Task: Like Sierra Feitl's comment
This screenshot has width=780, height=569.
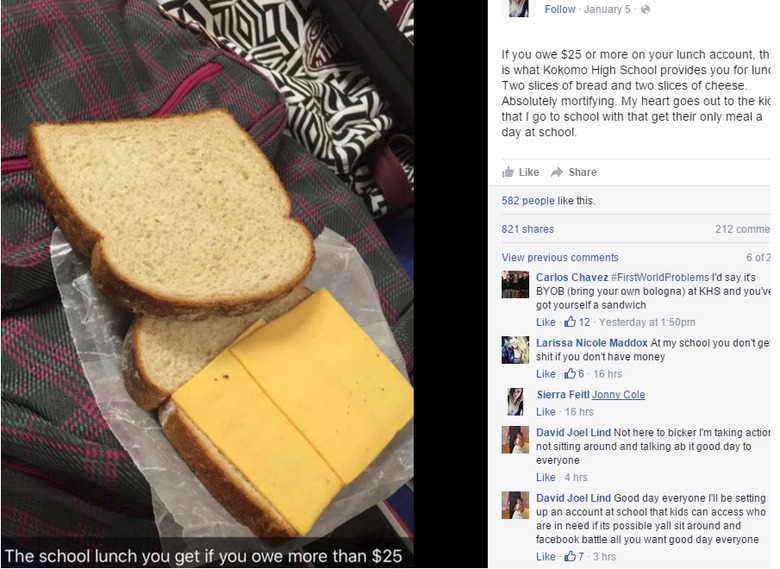Action: coord(545,411)
